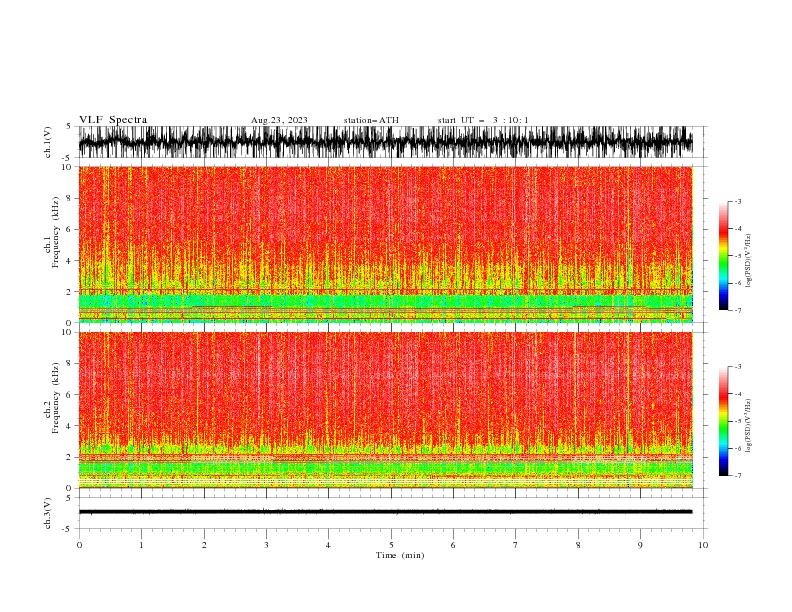Click time axis tick label "1"
The height and width of the screenshot is (612, 792).
point(141,545)
